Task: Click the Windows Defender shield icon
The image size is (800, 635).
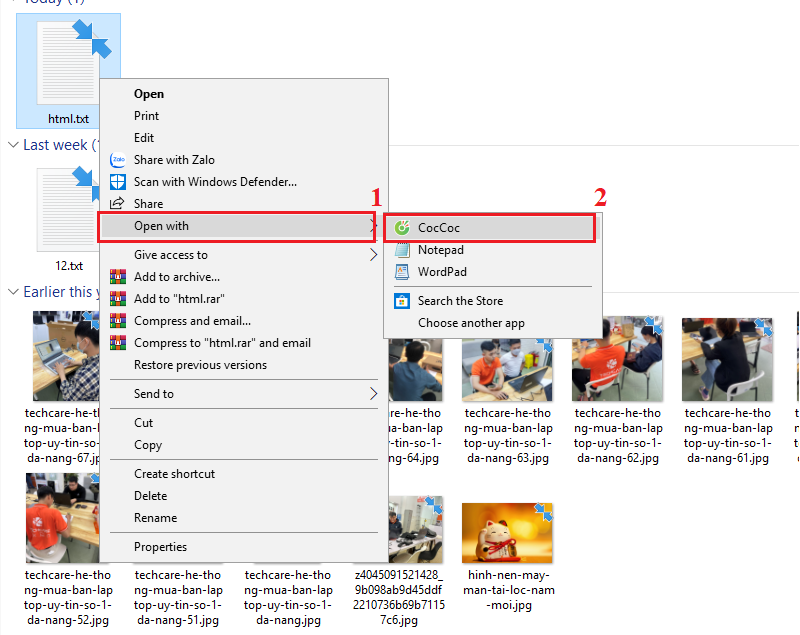Action: pos(118,182)
